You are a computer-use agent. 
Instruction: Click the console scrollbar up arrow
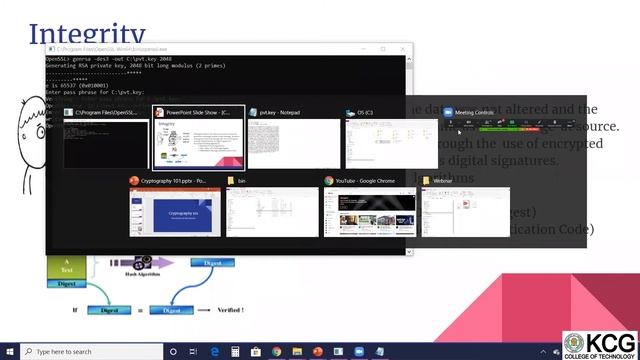click(x=409, y=59)
